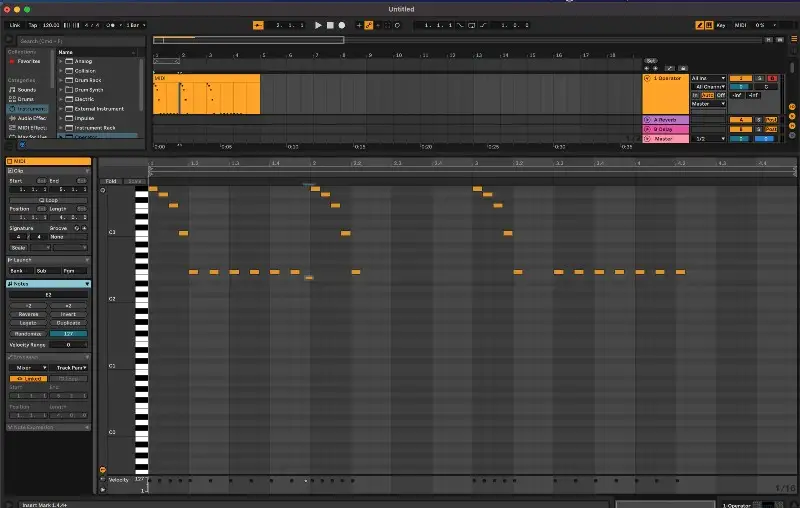800x508 pixels.
Task: Open the envelope Mixer device chooser
Action: [29, 368]
